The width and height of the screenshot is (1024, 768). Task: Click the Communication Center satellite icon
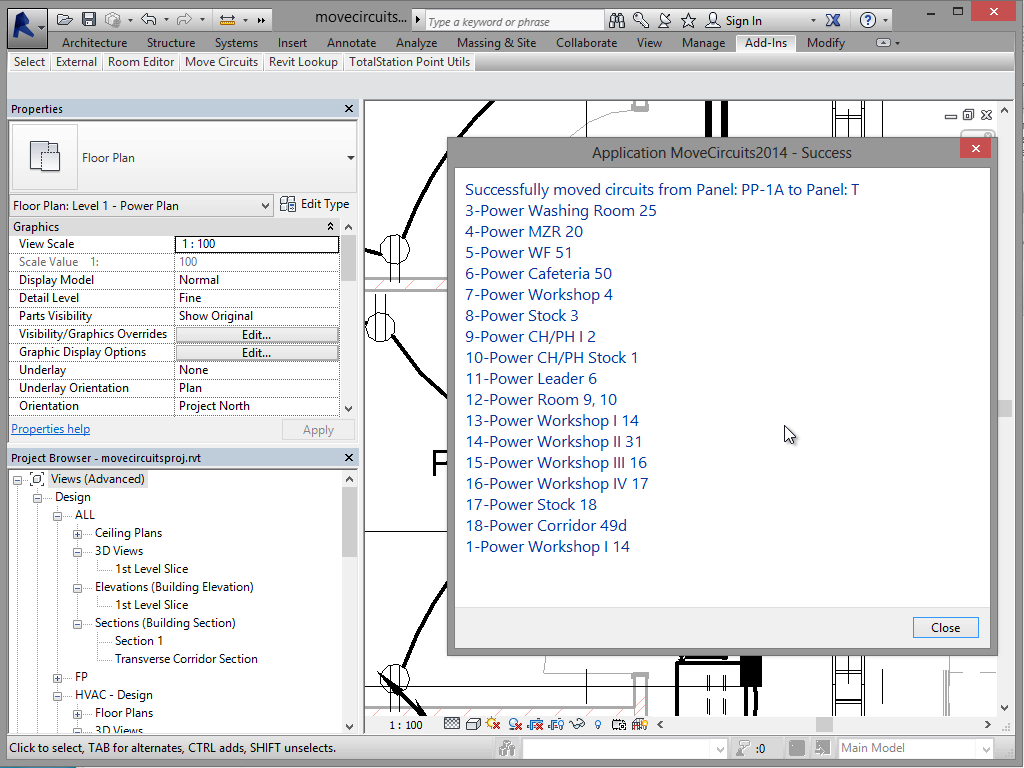point(664,21)
